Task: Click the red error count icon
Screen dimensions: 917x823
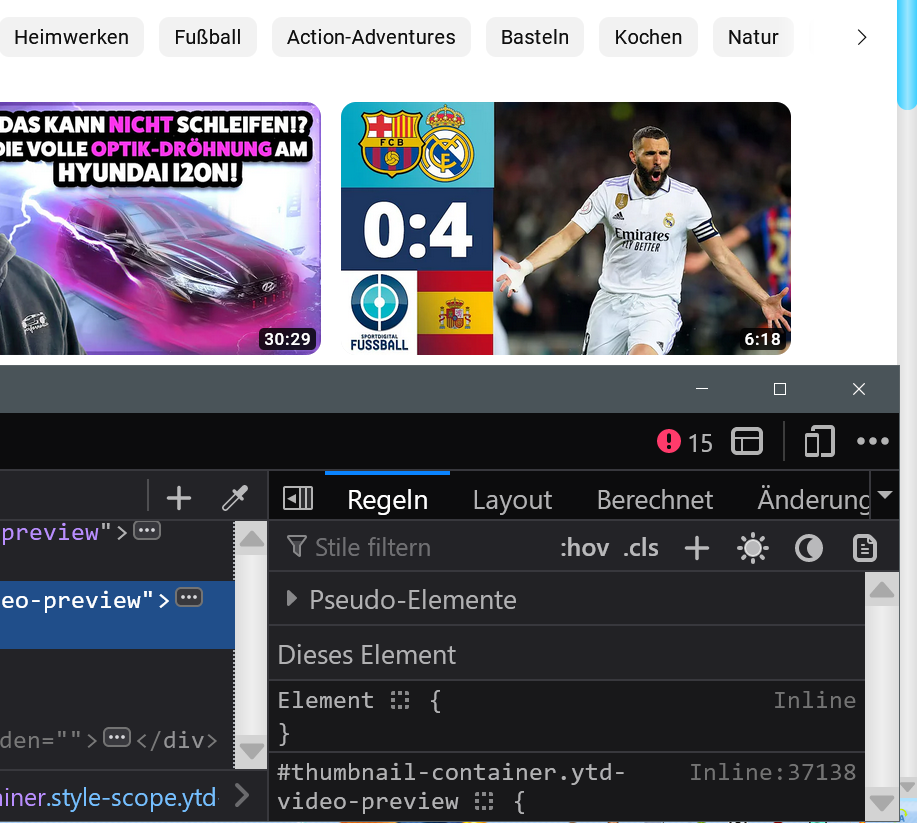Action: [668, 441]
